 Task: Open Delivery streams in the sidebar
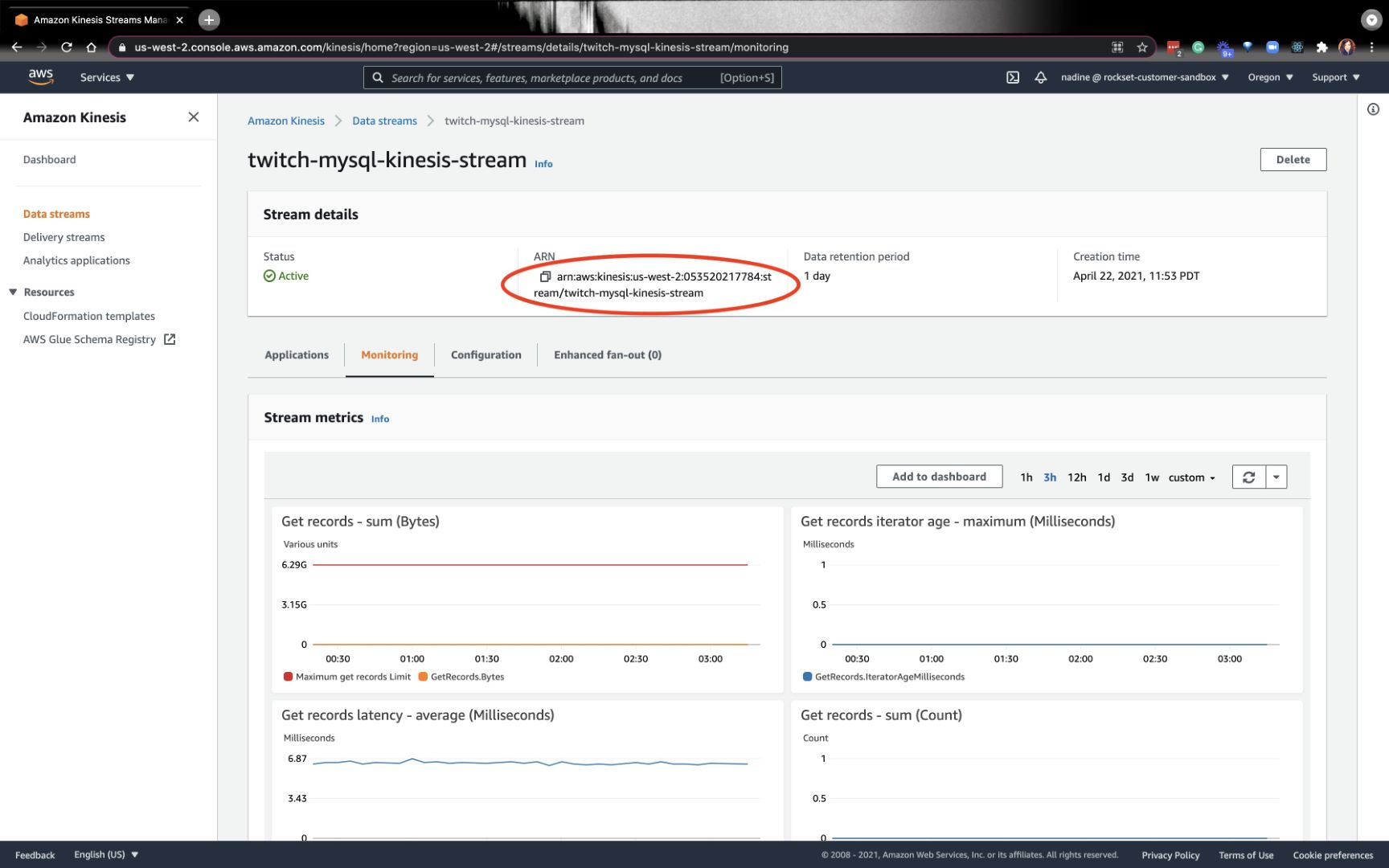[64, 237]
